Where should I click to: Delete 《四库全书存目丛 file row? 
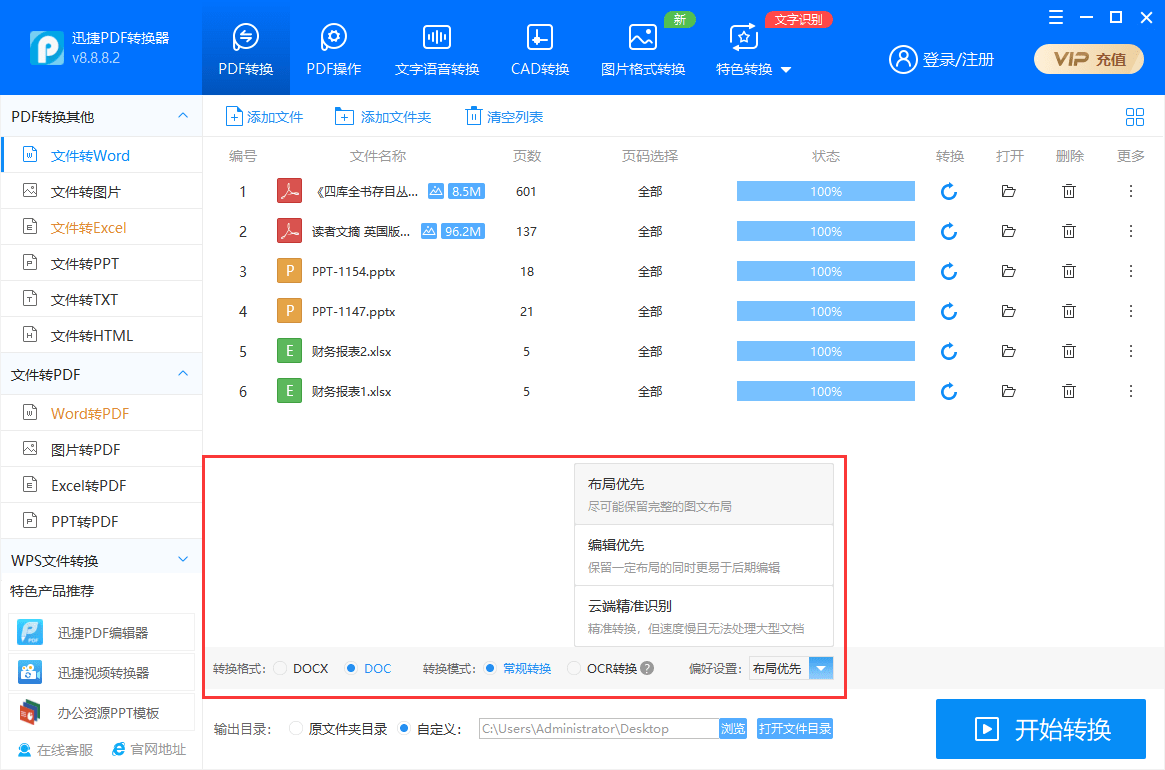click(x=1068, y=192)
